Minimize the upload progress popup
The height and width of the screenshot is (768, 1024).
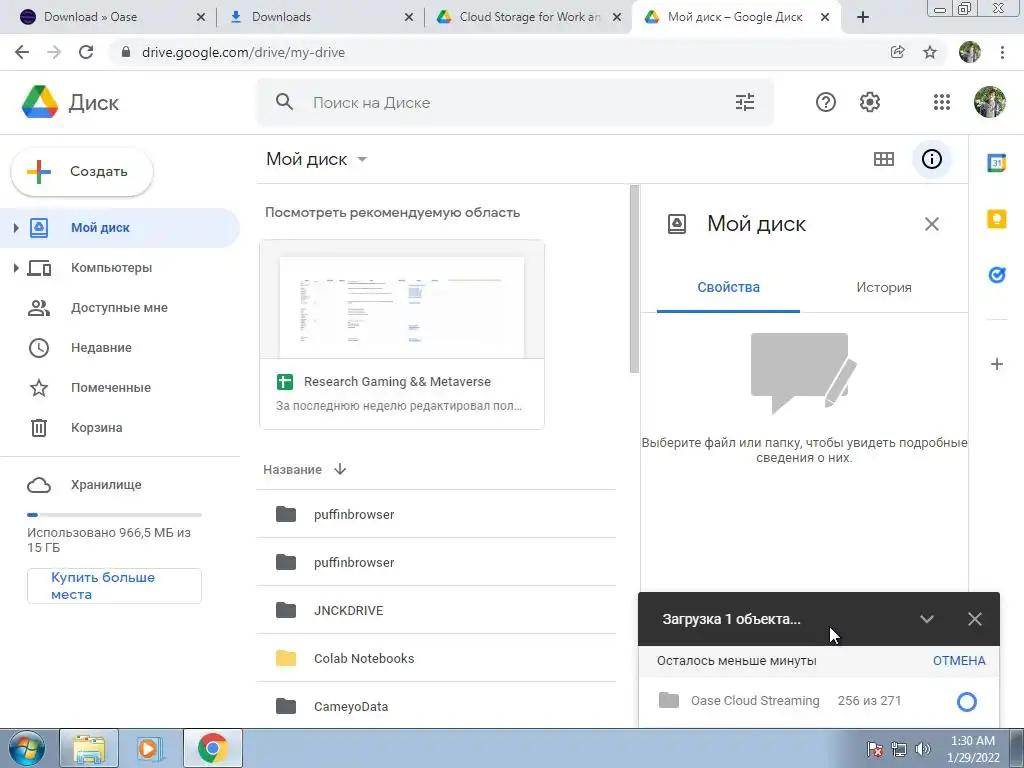[927, 618]
